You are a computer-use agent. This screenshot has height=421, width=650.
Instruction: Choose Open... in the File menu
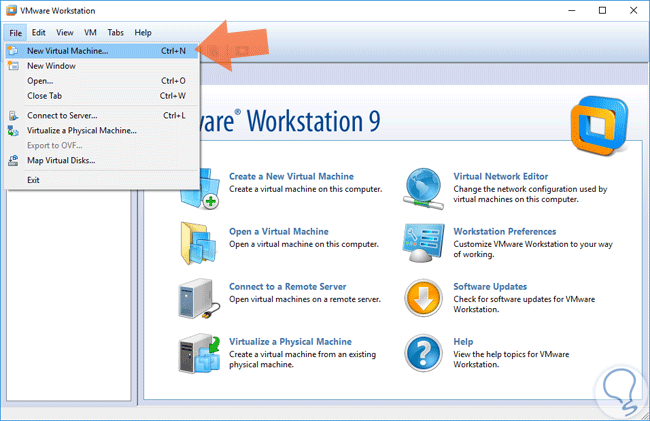[102, 80]
